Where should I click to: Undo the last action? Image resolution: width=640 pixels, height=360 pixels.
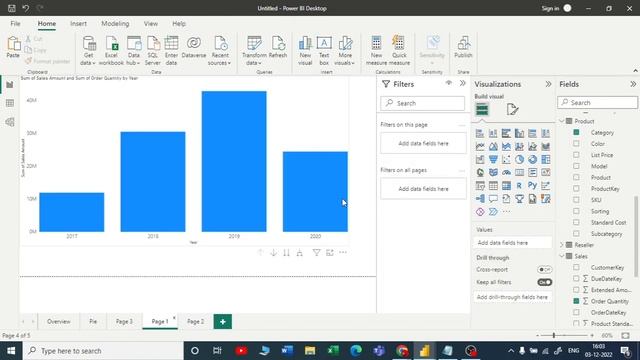26,8
